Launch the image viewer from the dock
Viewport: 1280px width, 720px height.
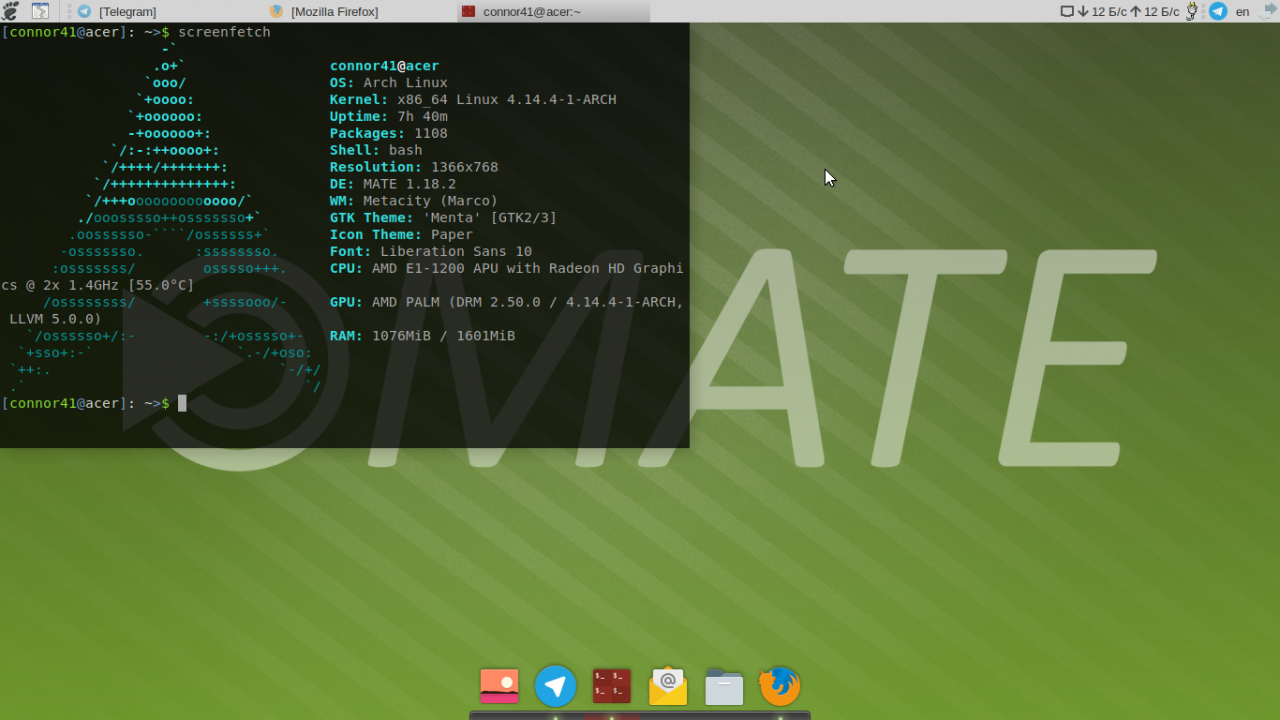pyautogui.click(x=499, y=686)
